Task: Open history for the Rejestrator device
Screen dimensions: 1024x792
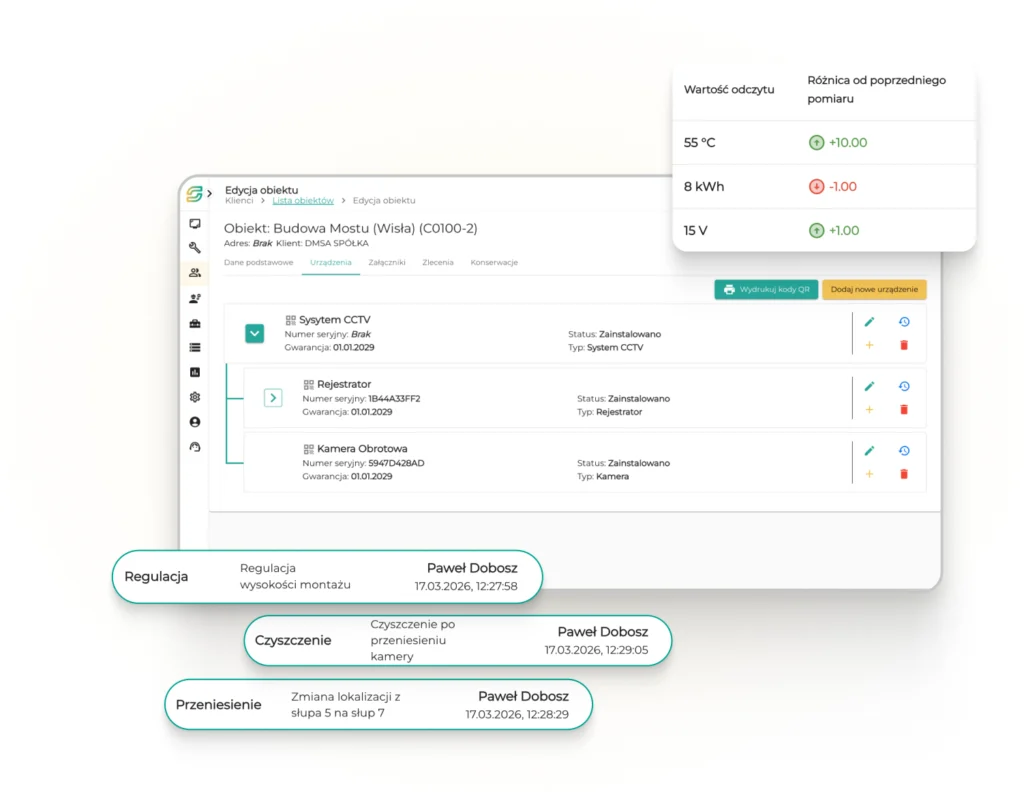Action: pyautogui.click(x=904, y=386)
